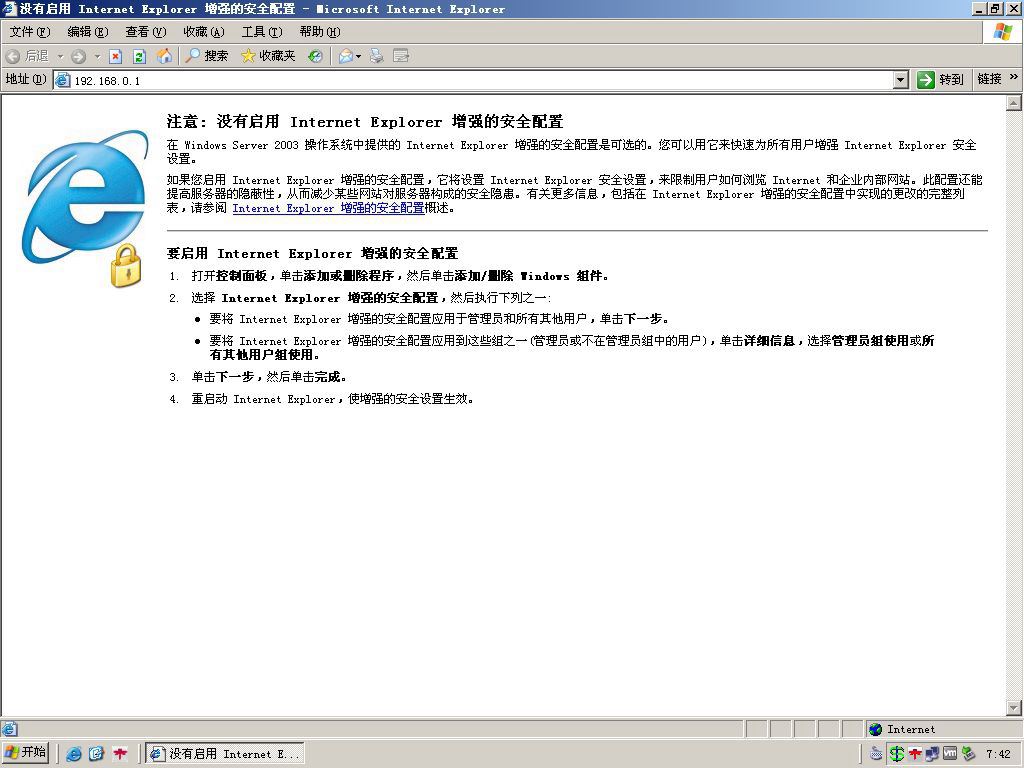
Task: Open the 查看(V) menu
Action: click(146, 31)
